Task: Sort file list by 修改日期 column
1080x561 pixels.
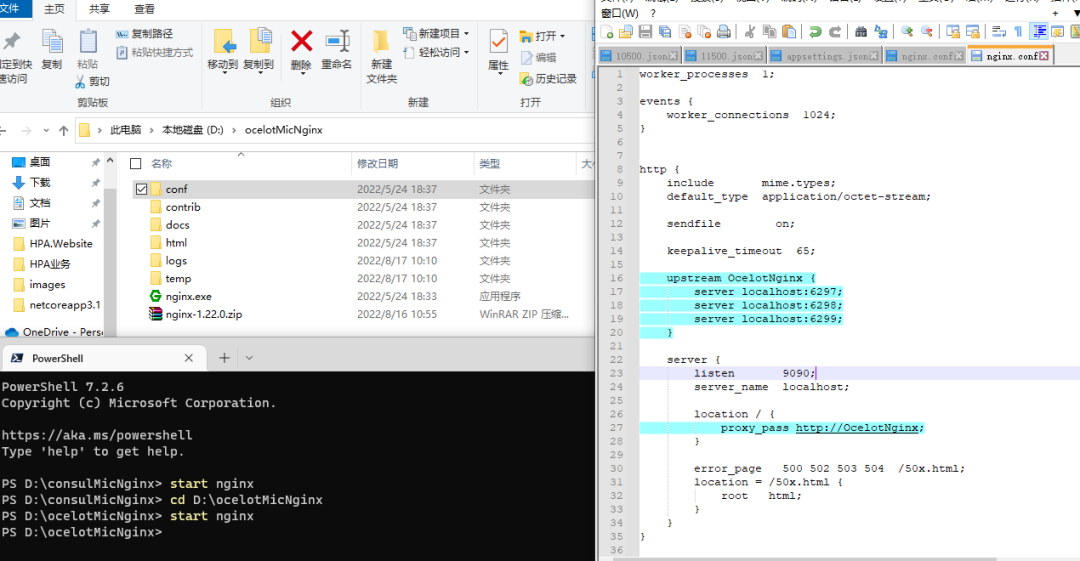Action: [377, 163]
